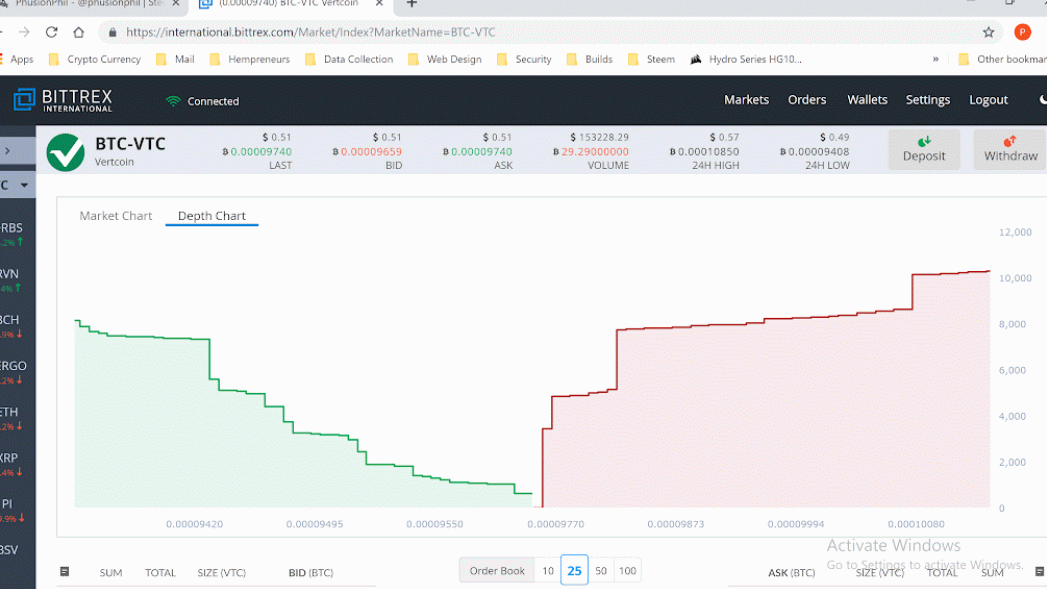
Task: Click the Deposit button
Action: [924, 149]
